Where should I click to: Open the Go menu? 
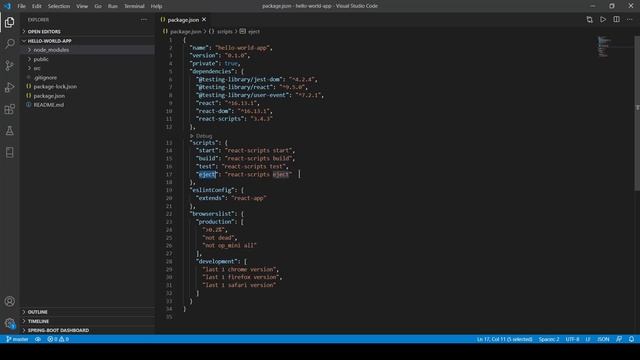pos(98,6)
